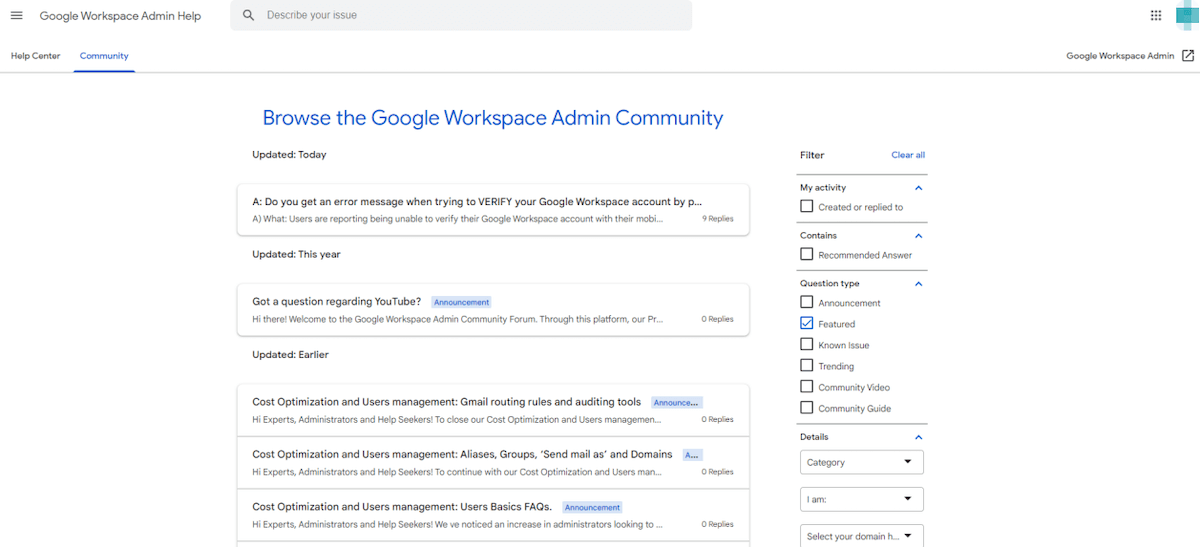Click the 'Updated: Today' label
This screenshot has width=1200, height=547.
click(289, 155)
